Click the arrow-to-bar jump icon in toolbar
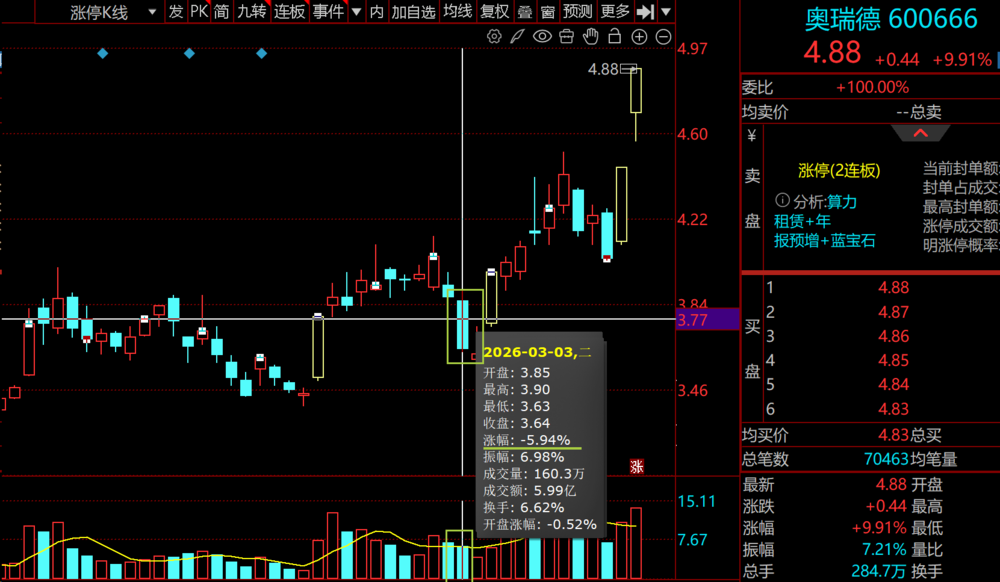 click(645, 12)
